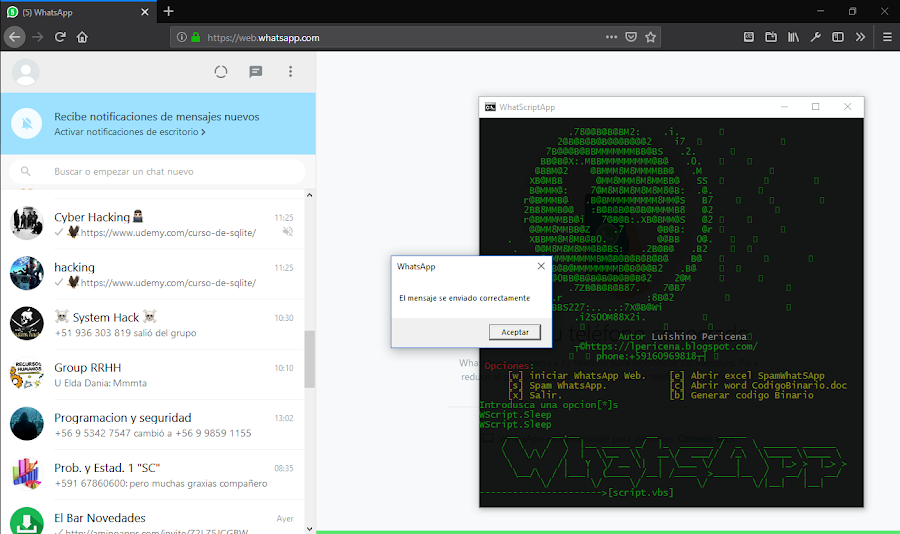Click the green padlock security icon
The height and width of the screenshot is (534, 900).
[x=196, y=37]
